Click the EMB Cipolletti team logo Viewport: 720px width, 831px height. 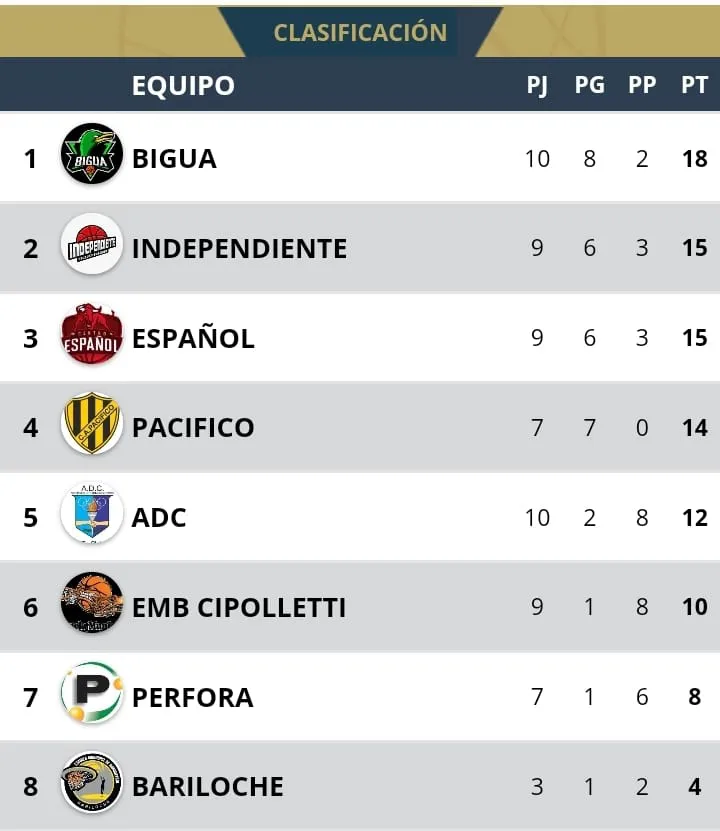point(92,604)
